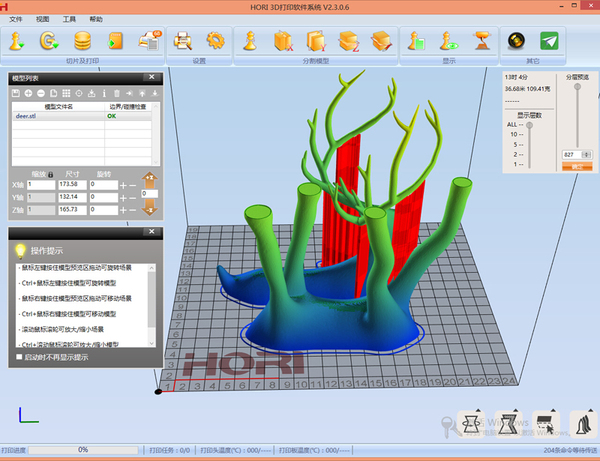Click the rotate view hourglass icon
Screen dimensions: 600x461
tap(471, 425)
